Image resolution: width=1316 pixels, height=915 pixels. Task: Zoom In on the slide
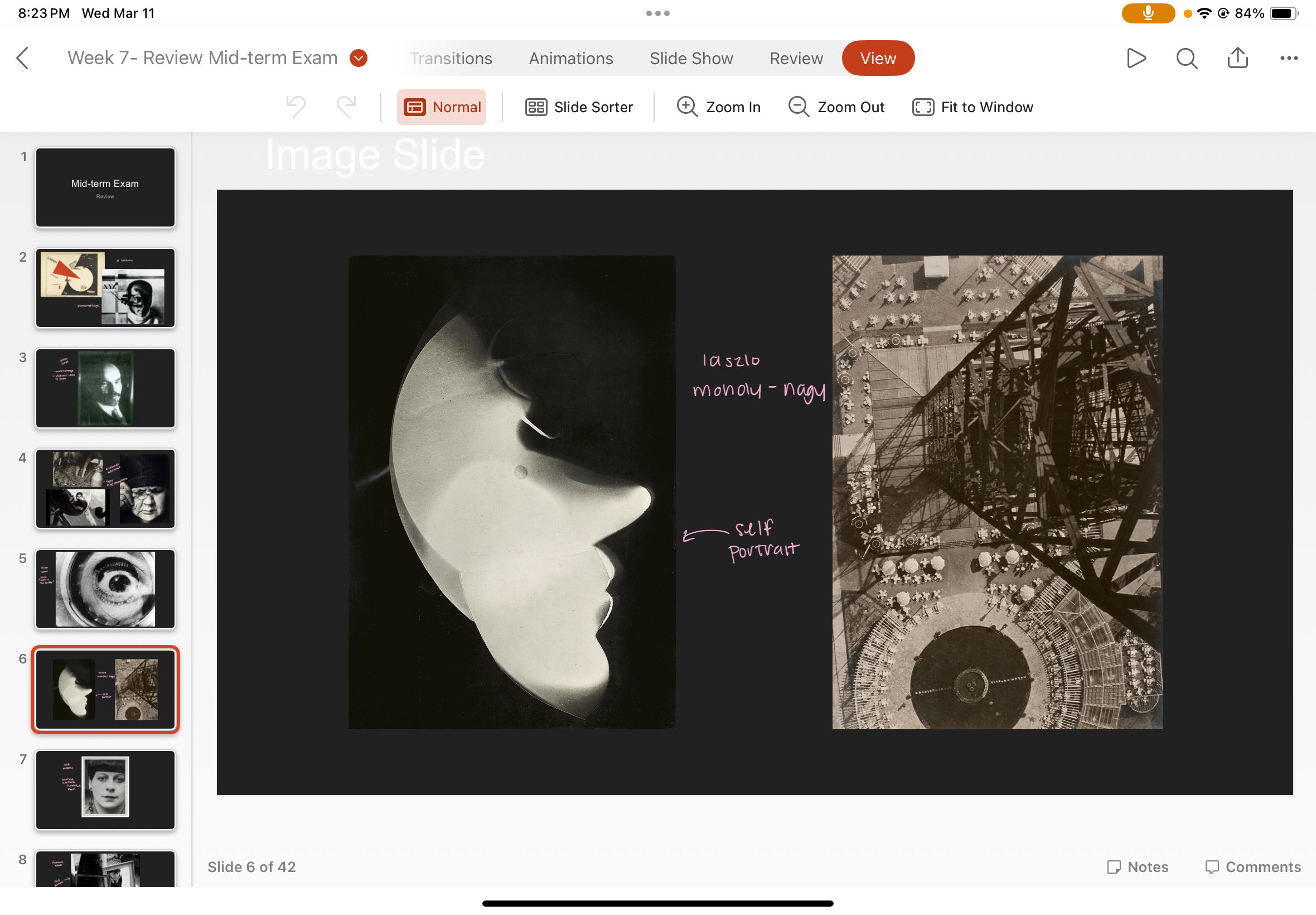click(718, 107)
